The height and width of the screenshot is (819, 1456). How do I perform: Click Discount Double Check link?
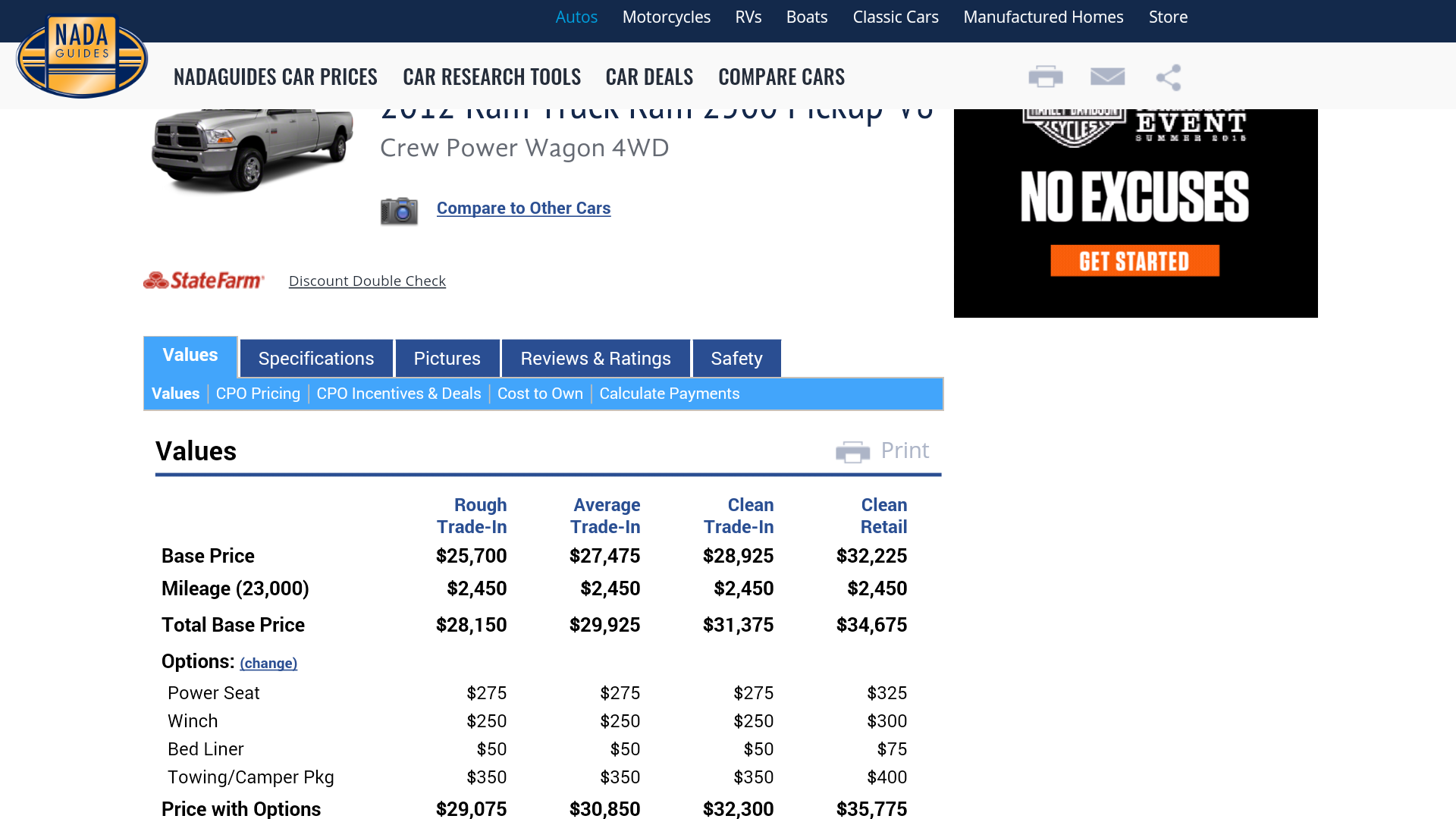367,281
